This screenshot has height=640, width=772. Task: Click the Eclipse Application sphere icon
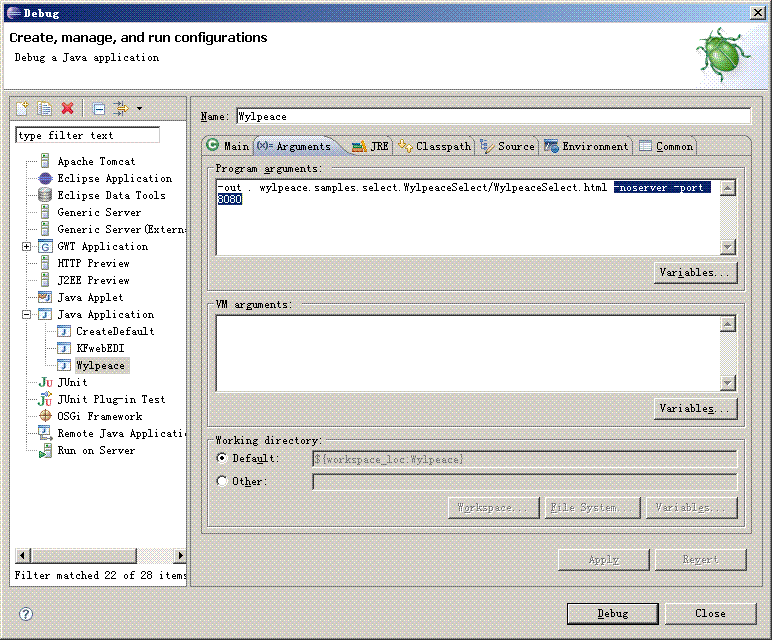coord(45,178)
